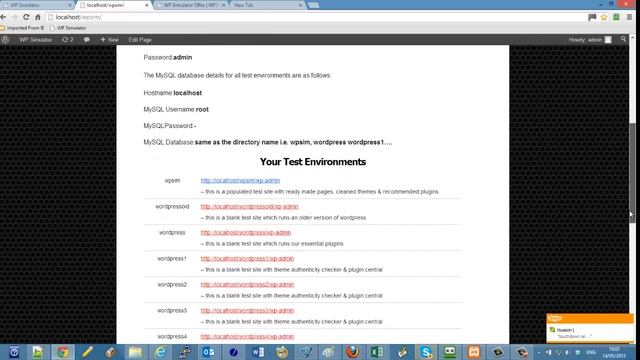Image resolution: width=640 pixels, height=360 pixels.
Task: Click the 'Hostname localhost' line
Action: tap(173, 93)
